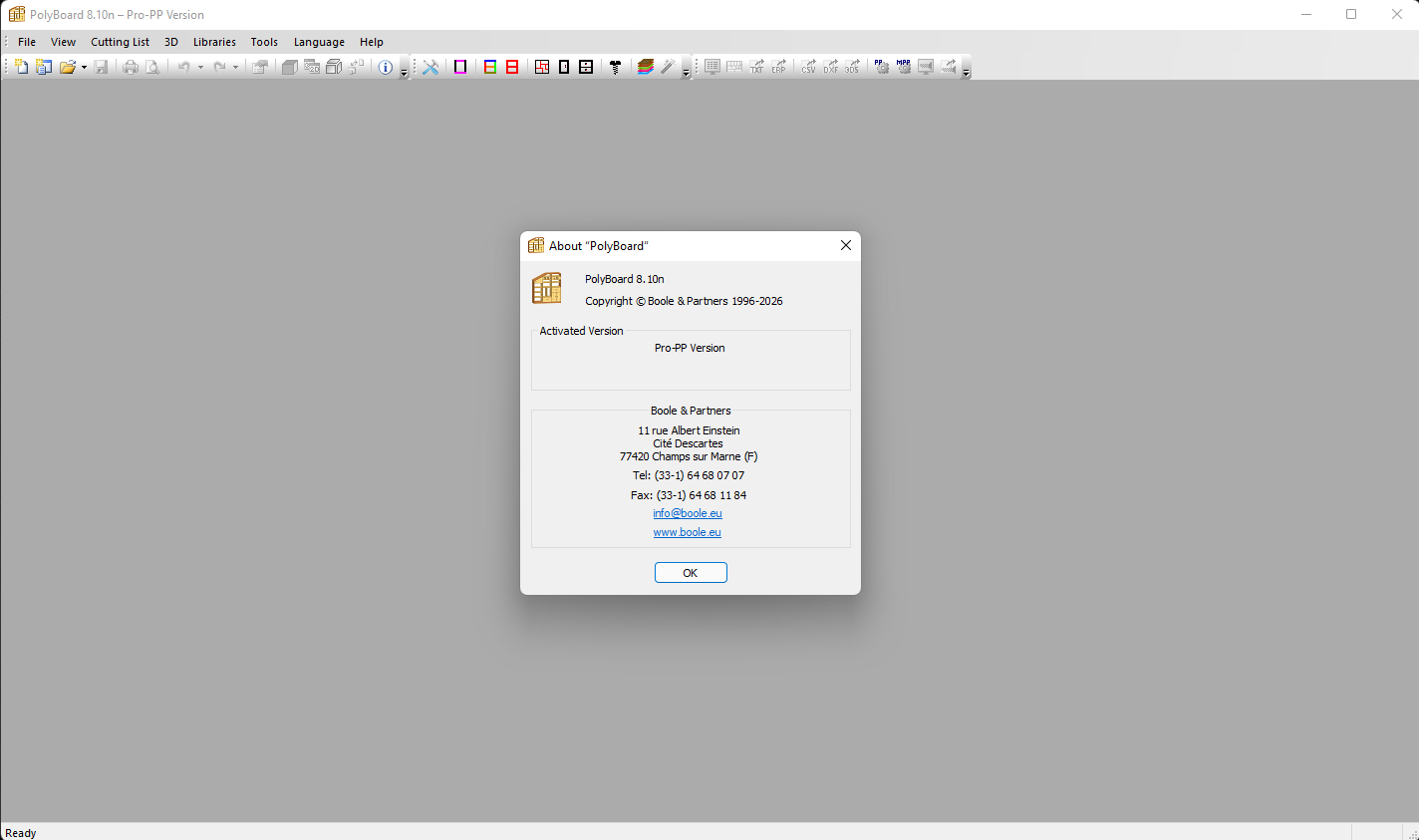This screenshot has height=840, width=1419.
Task: Open the 3D menu
Action: point(171,42)
